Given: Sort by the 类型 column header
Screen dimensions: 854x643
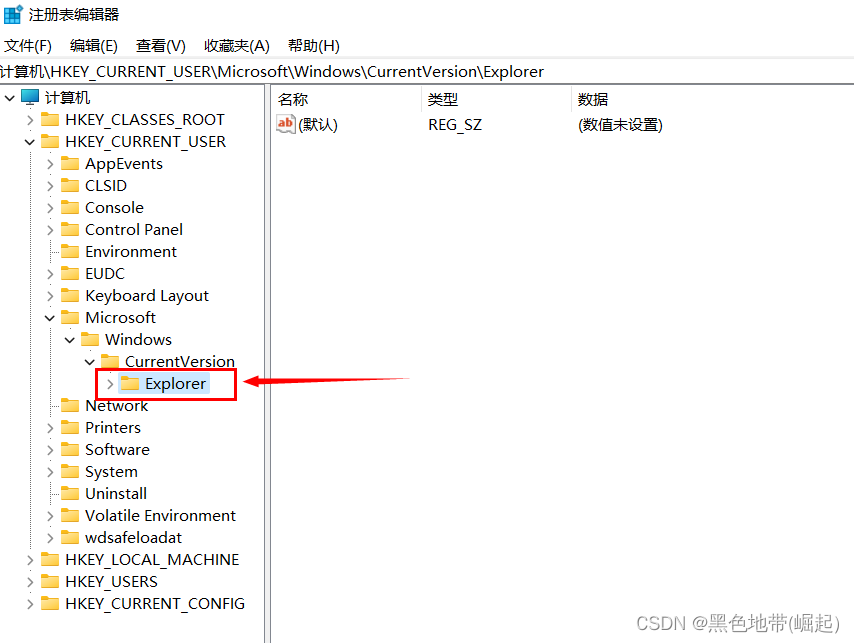Looking at the screenshot, I should point(497,100).
